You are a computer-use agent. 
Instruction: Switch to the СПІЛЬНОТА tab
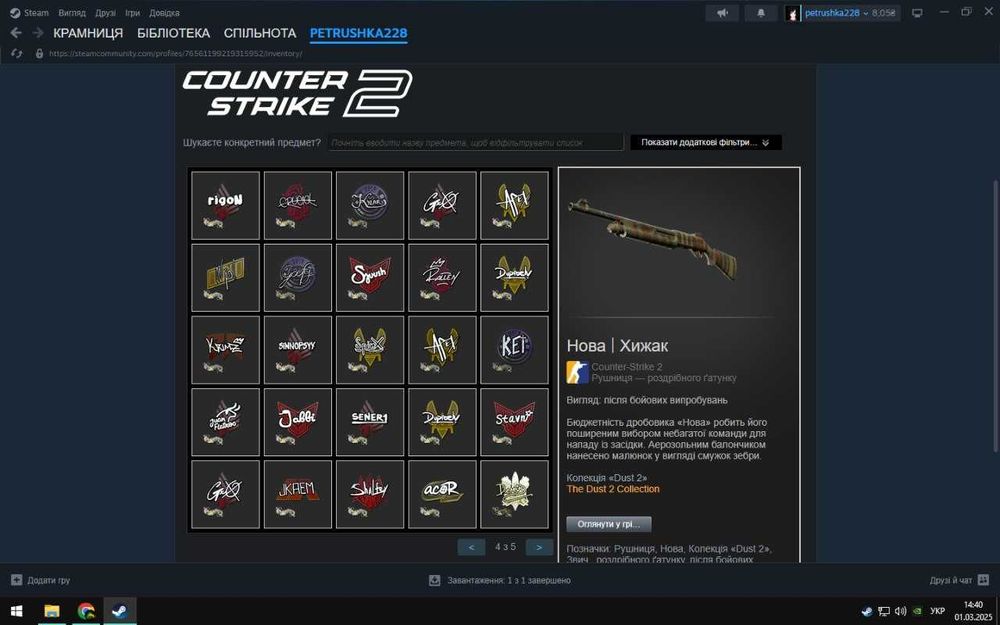[260, 33]
